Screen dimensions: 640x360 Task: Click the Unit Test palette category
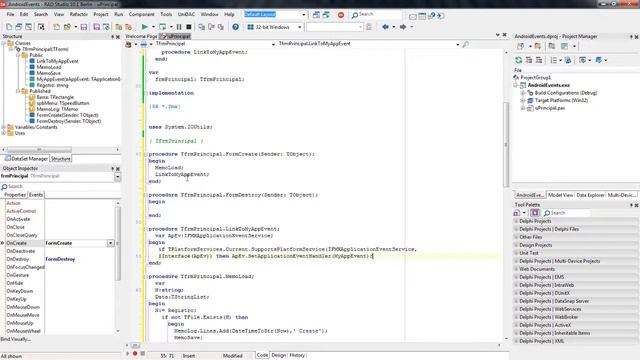click(x=576, y=253)
